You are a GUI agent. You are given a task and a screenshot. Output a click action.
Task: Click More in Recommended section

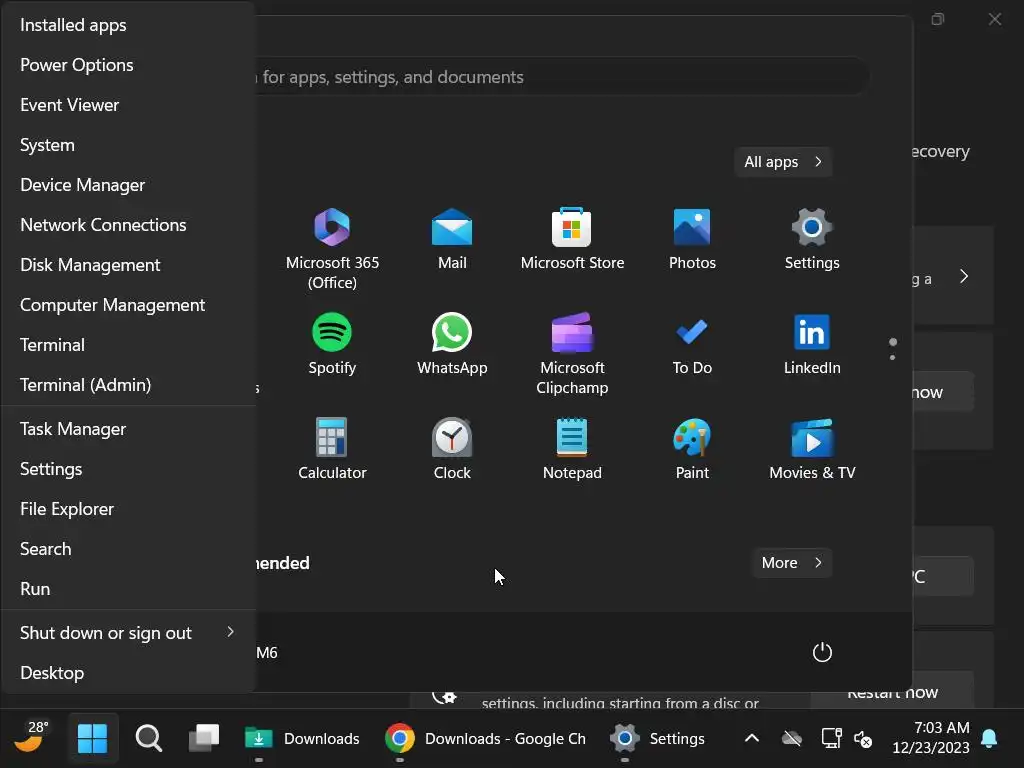(x=792, y=562)
